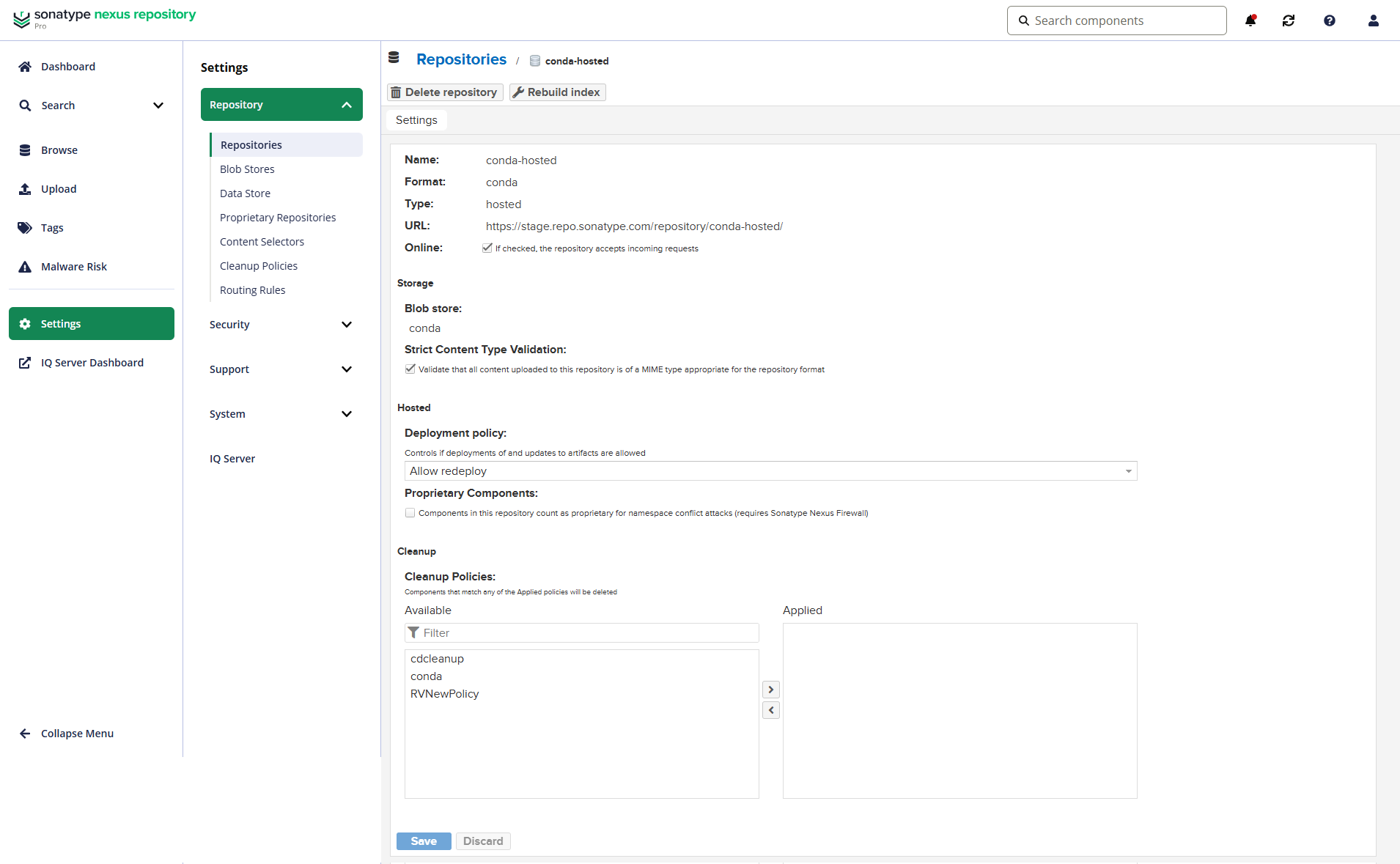Click the Delete repository button

[445, 92]
